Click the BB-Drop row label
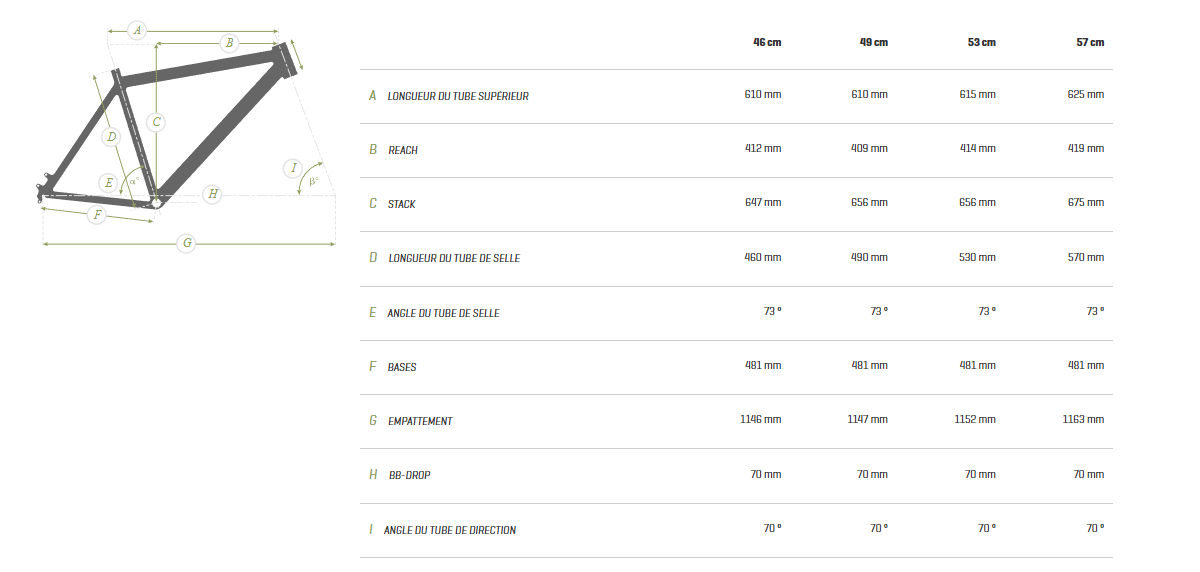This screenshot has width=1200, height=572. [409, 475]
